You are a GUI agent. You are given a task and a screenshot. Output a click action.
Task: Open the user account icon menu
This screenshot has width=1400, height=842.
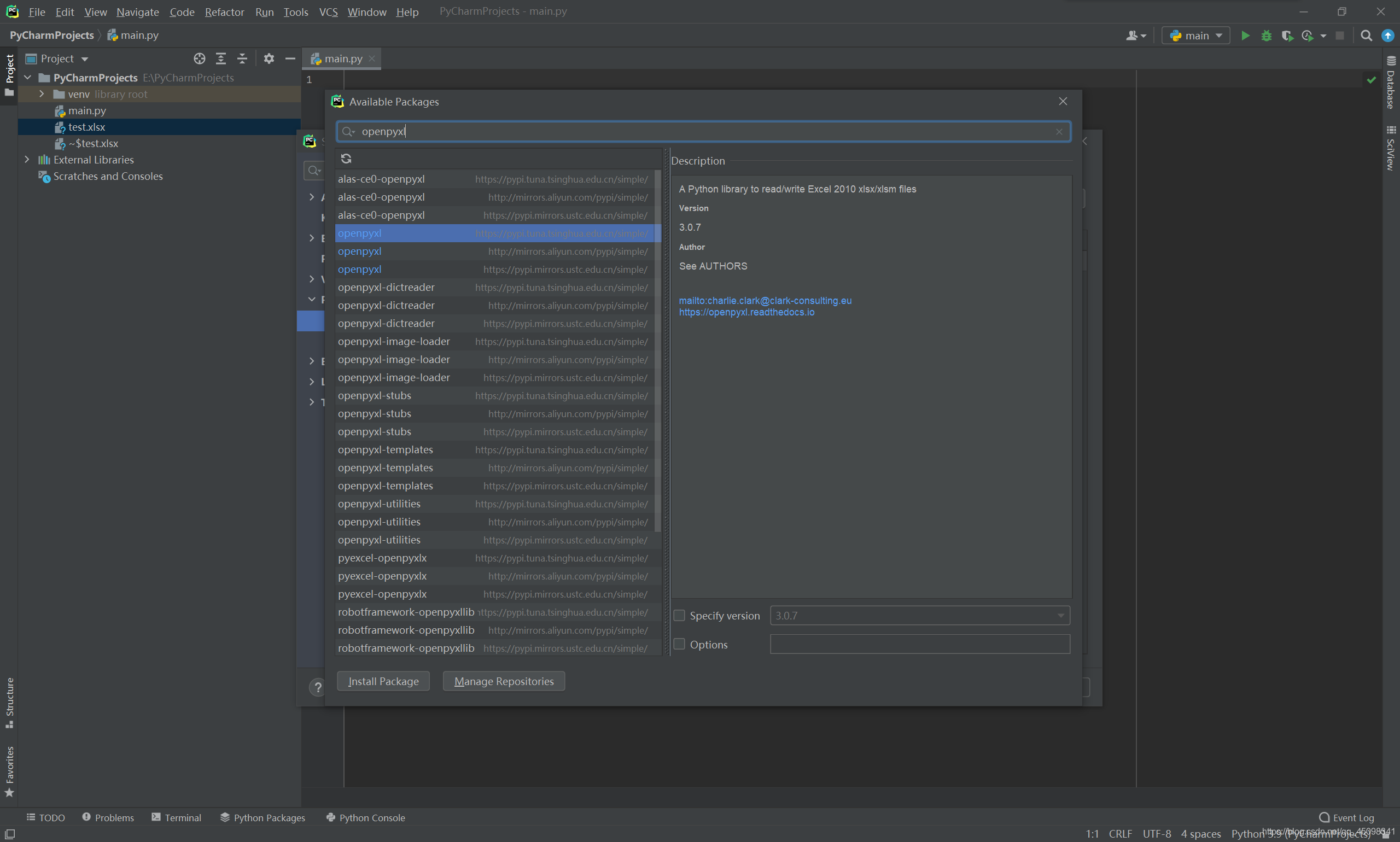pos(1136,36)
